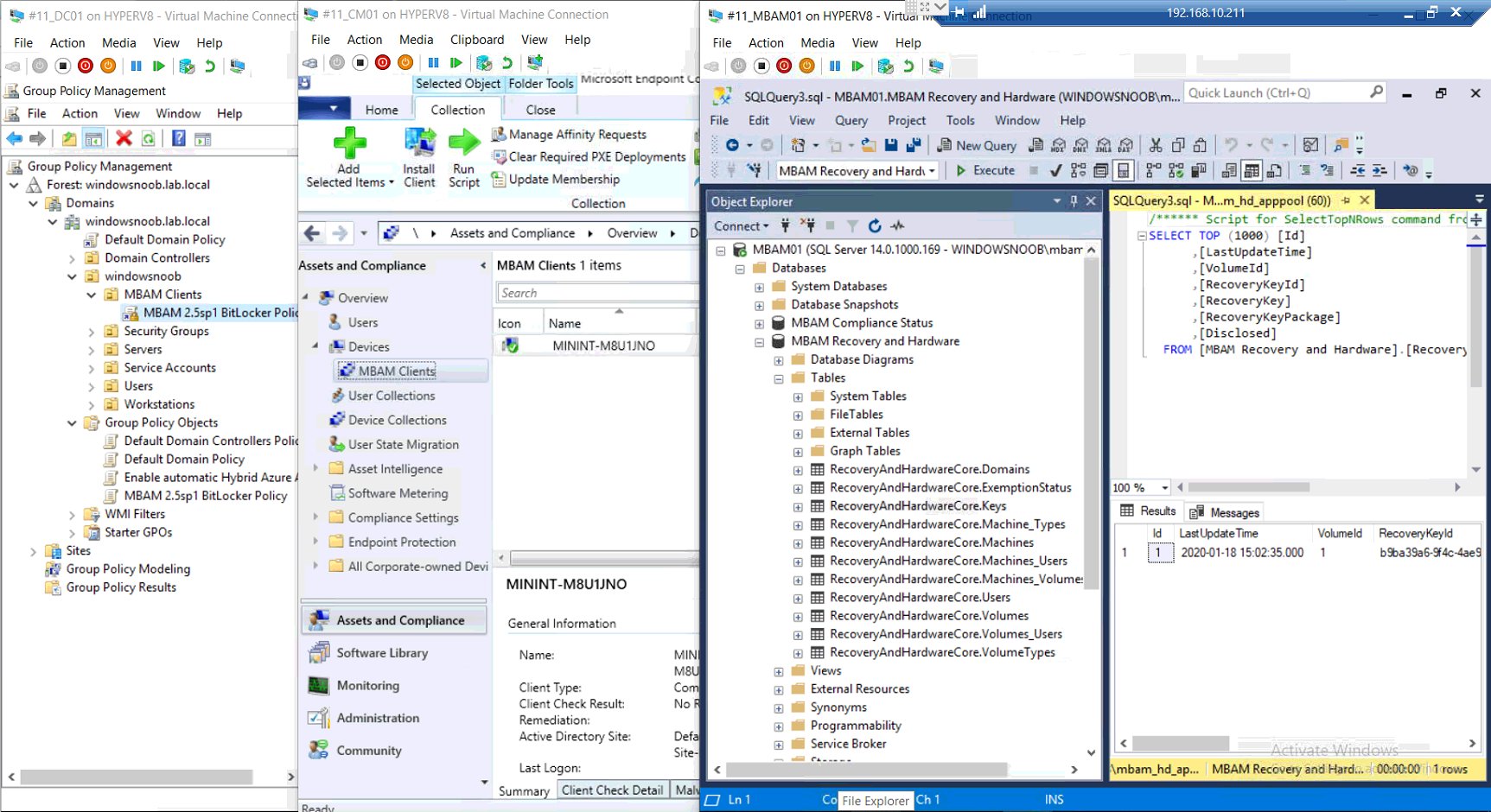Click Save All icon in SSMS toolbar
1491x812 pixels.
914,145
